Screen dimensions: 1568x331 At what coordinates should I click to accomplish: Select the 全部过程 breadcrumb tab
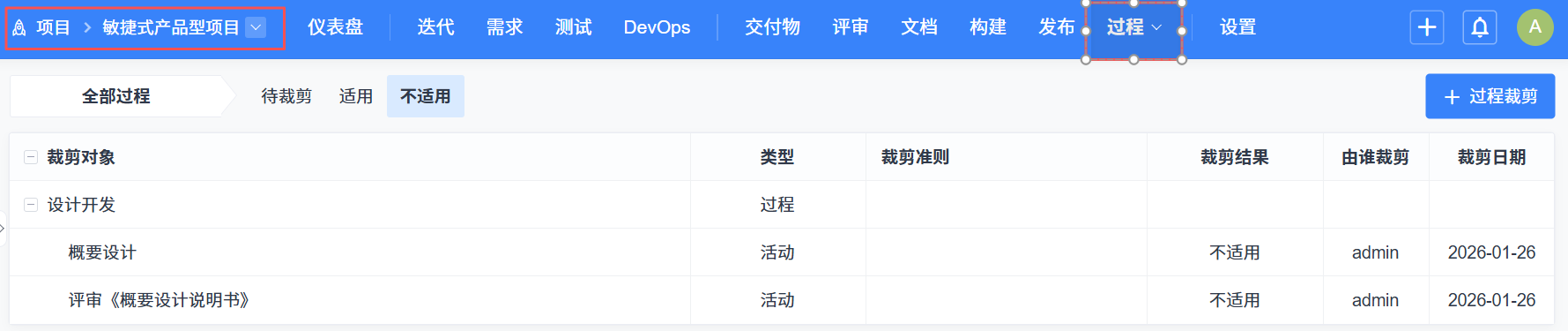point(116,96)
